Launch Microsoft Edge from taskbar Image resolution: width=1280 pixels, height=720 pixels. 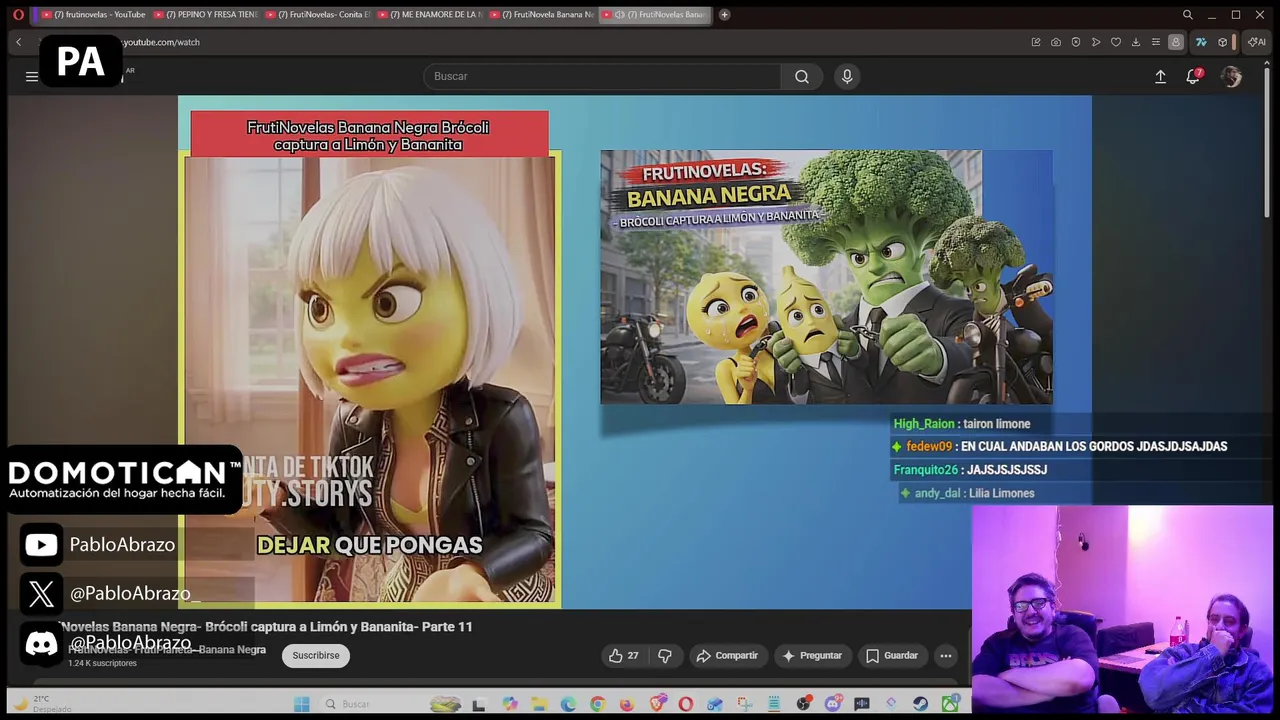point(568,704)
